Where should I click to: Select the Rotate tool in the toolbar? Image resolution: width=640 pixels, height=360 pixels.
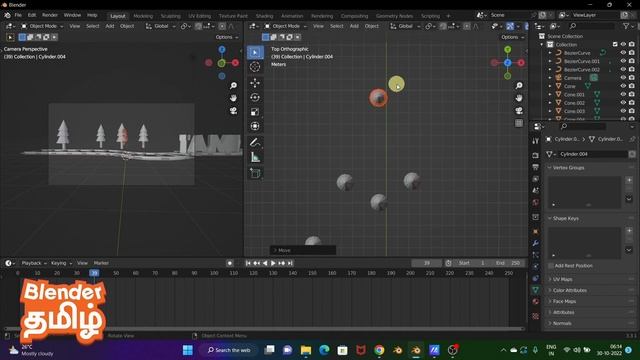tap(255, 98)
